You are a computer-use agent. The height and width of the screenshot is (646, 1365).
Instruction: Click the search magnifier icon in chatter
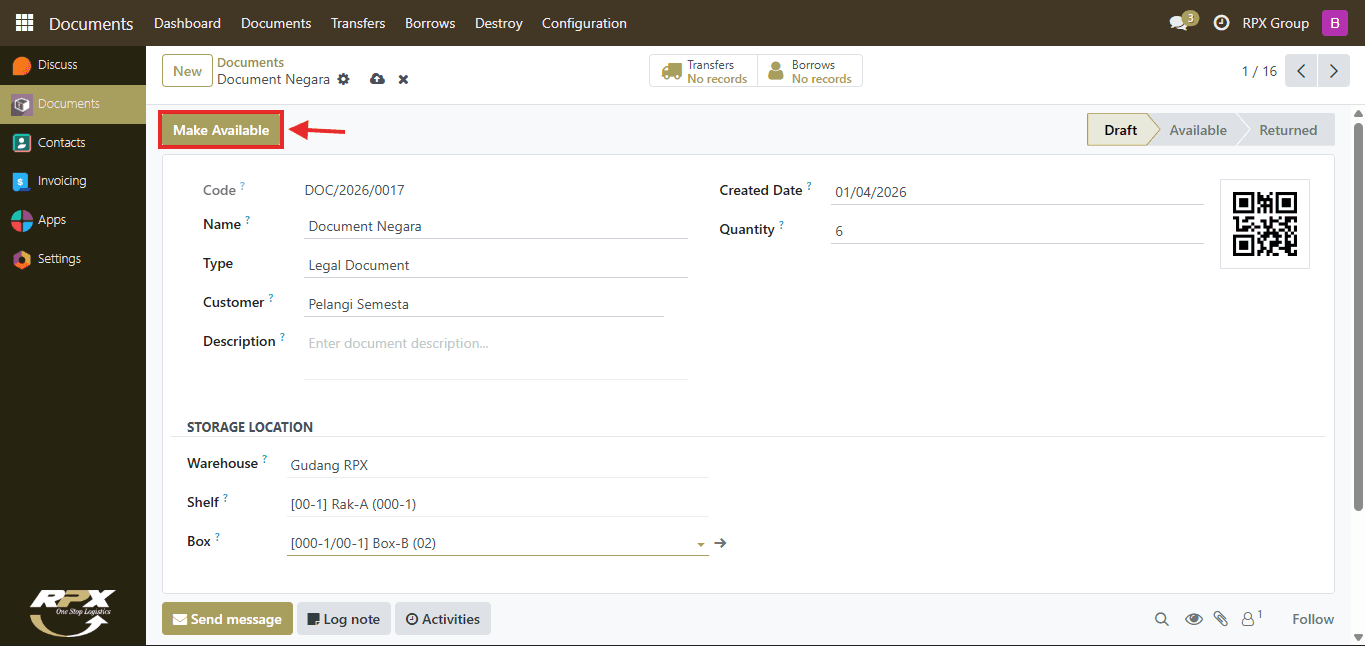tap(1161, 619)
